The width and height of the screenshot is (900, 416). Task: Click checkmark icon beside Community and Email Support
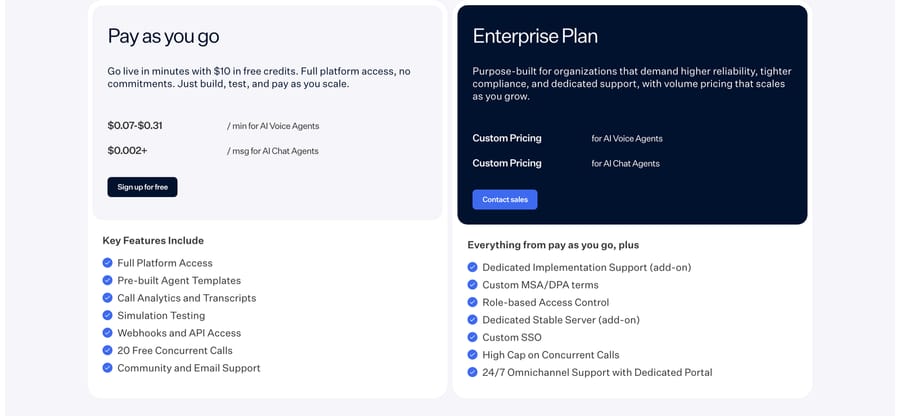tap(107, 368)
